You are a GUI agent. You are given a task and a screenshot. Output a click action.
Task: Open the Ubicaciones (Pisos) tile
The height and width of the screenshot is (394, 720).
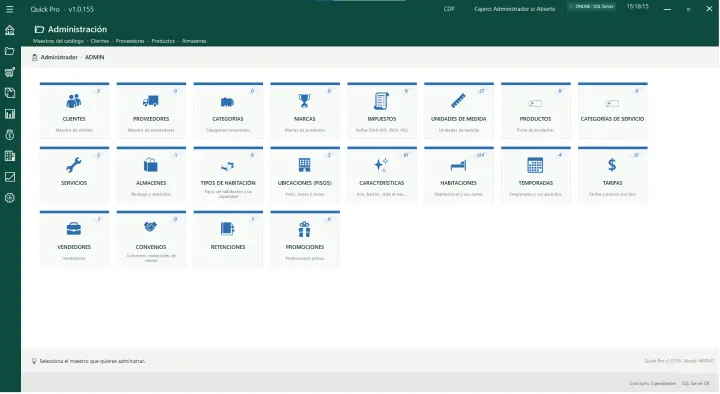pyautogui.click(x=305, y=175)
